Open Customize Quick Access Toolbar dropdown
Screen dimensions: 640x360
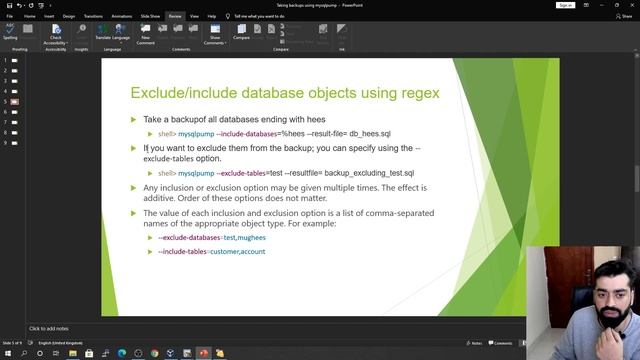(50, 5)
